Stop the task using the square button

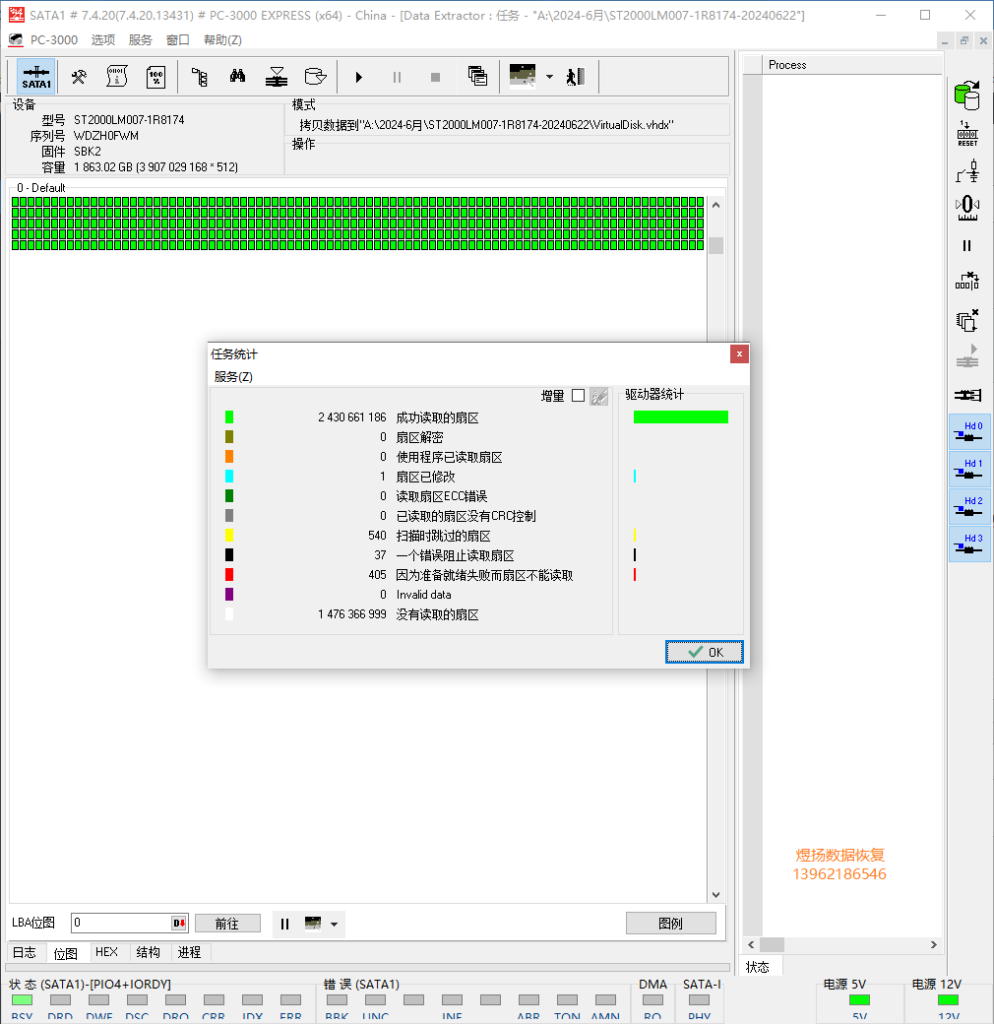[436, 77]
